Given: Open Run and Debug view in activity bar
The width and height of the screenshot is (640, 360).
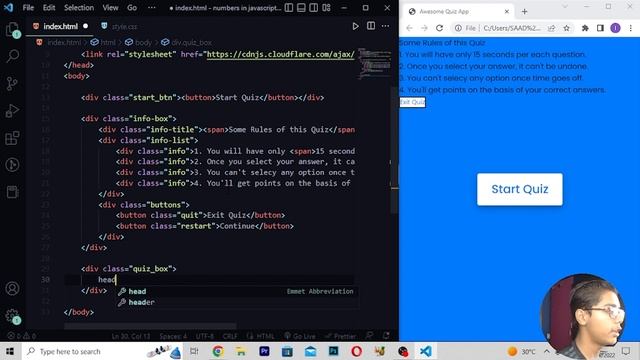Looking at the screenshot, I should pyautogui.click(x=12, y=111).
